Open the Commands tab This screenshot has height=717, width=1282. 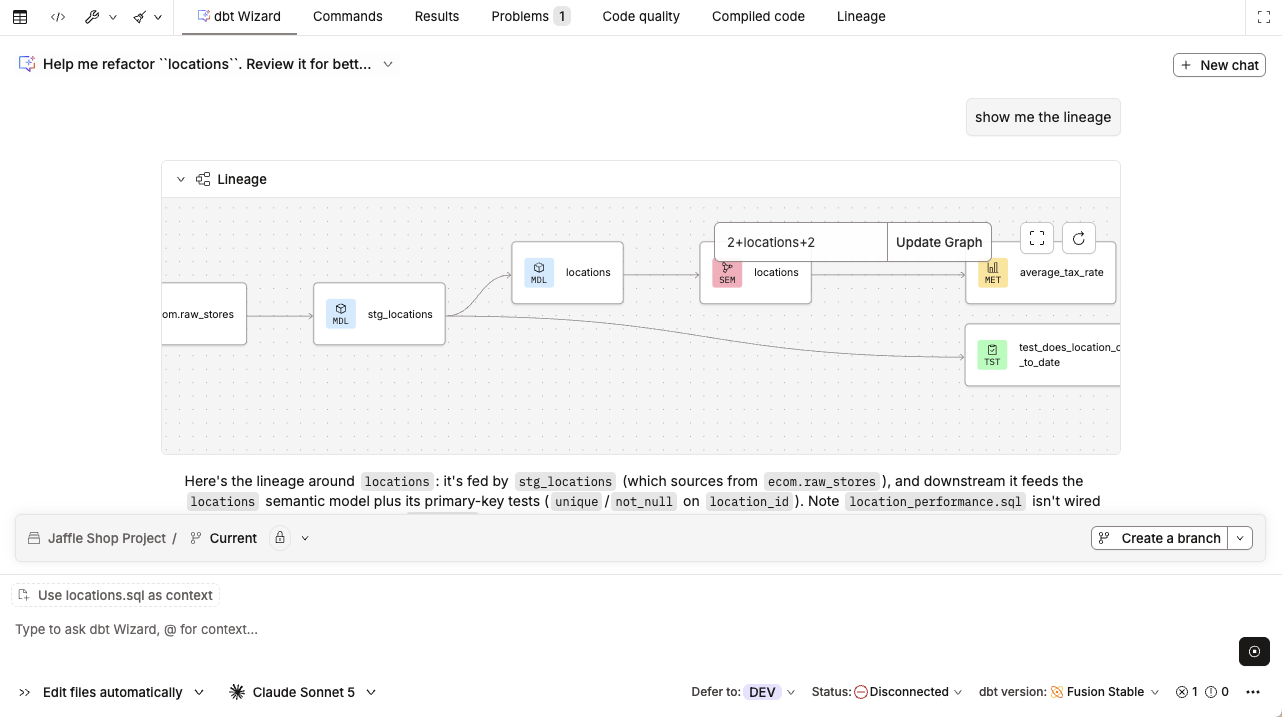point(348,16)
